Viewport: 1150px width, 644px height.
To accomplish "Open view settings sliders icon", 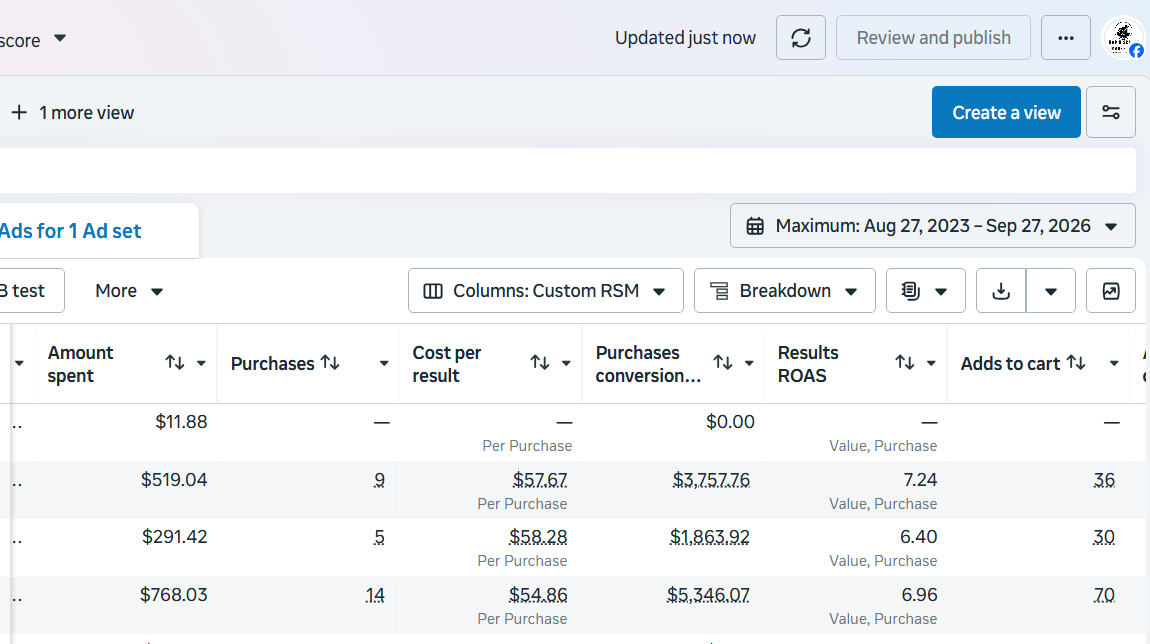I will coord(1110,112).
